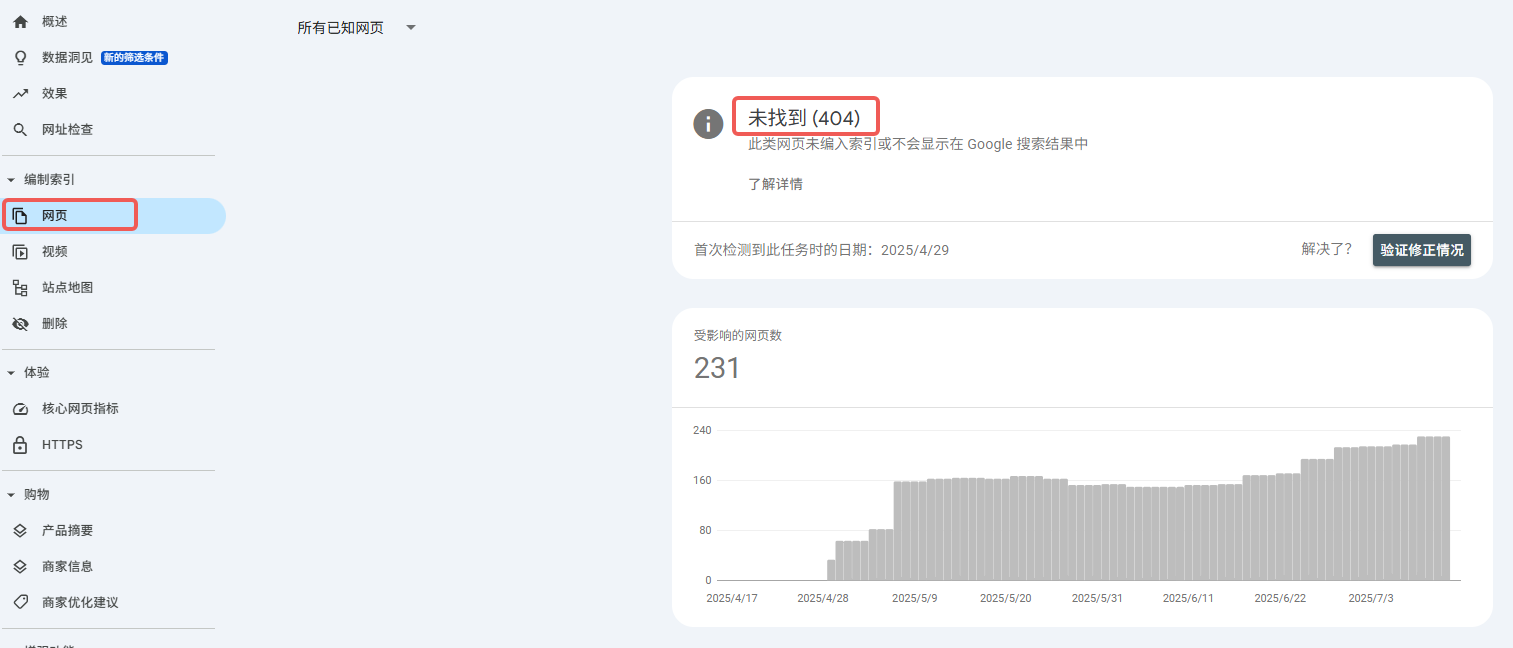
Task: Select 网页 in the indexing menu
Action: [x=55, y=216]
